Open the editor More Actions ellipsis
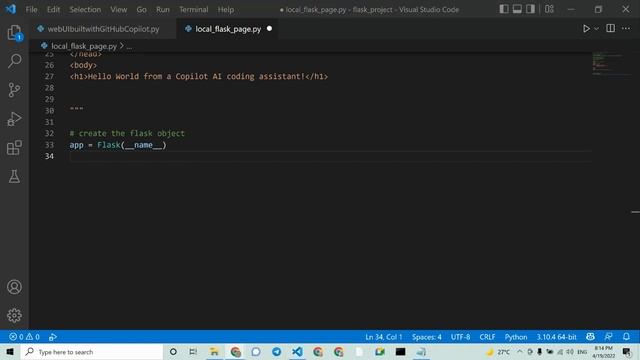The image size is (640, 360). (626, 28)
